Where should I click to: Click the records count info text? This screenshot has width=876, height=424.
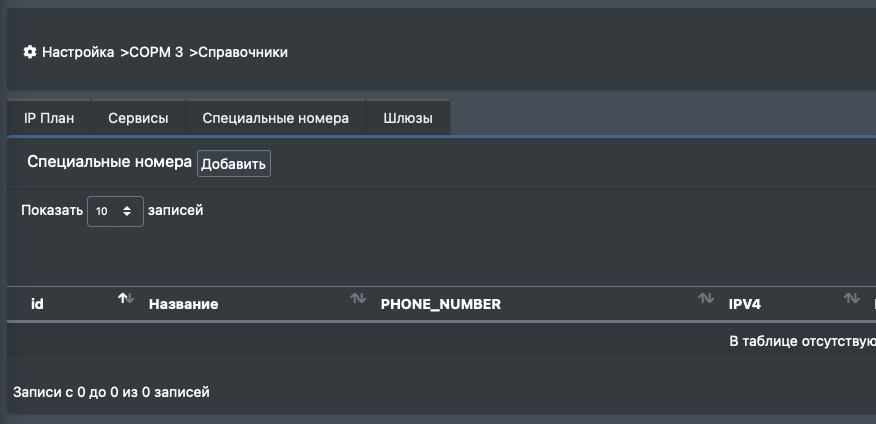pyautogui.click(x=111, y=392)
